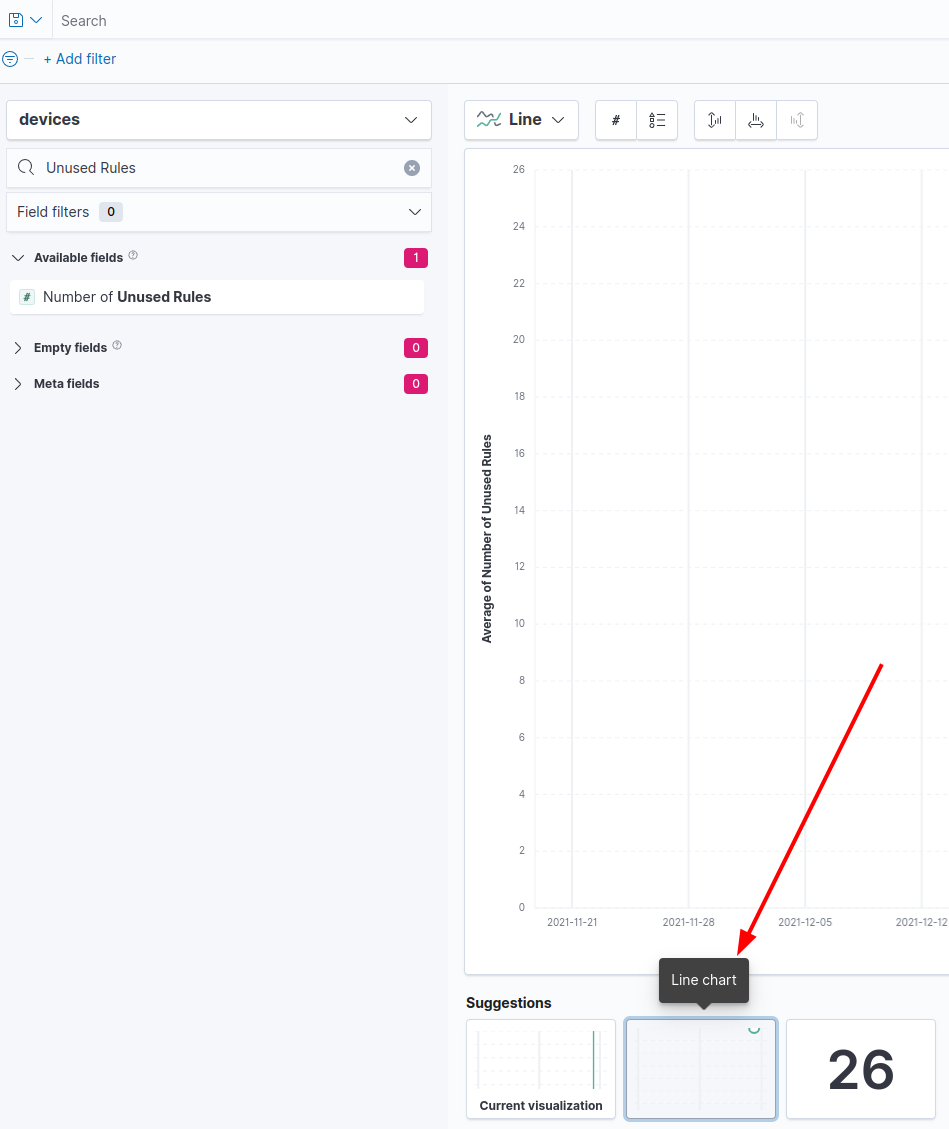
Task: Open left axis settings
Action: click(715, 120)
